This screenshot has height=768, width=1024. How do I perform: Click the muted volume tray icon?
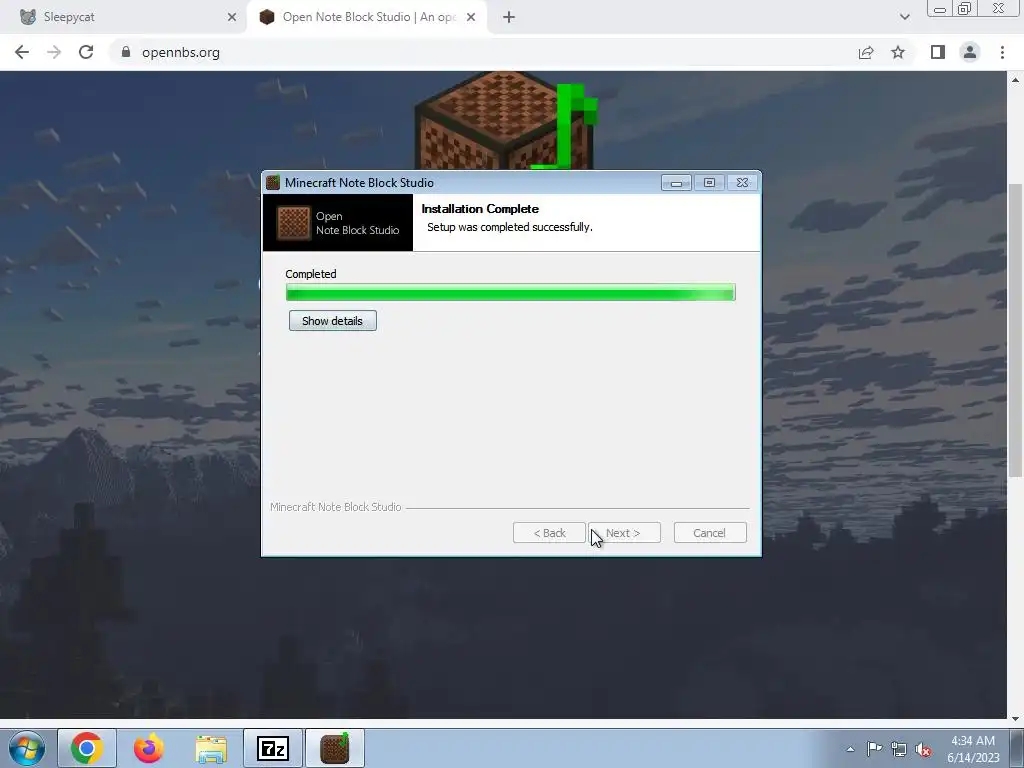point(923,749)
